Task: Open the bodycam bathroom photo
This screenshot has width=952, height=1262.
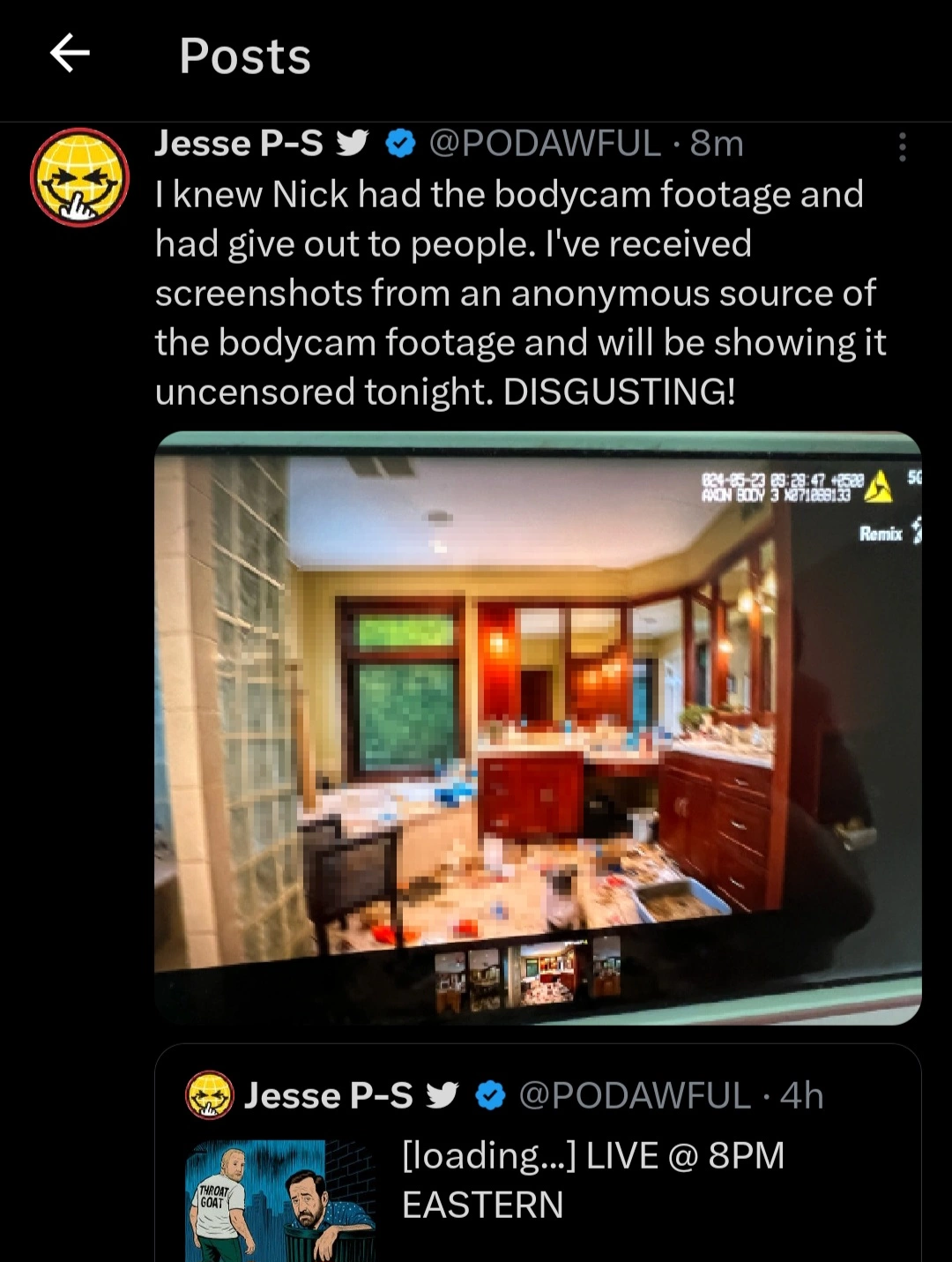Action: pyautogui.click(x=538, y=728)
